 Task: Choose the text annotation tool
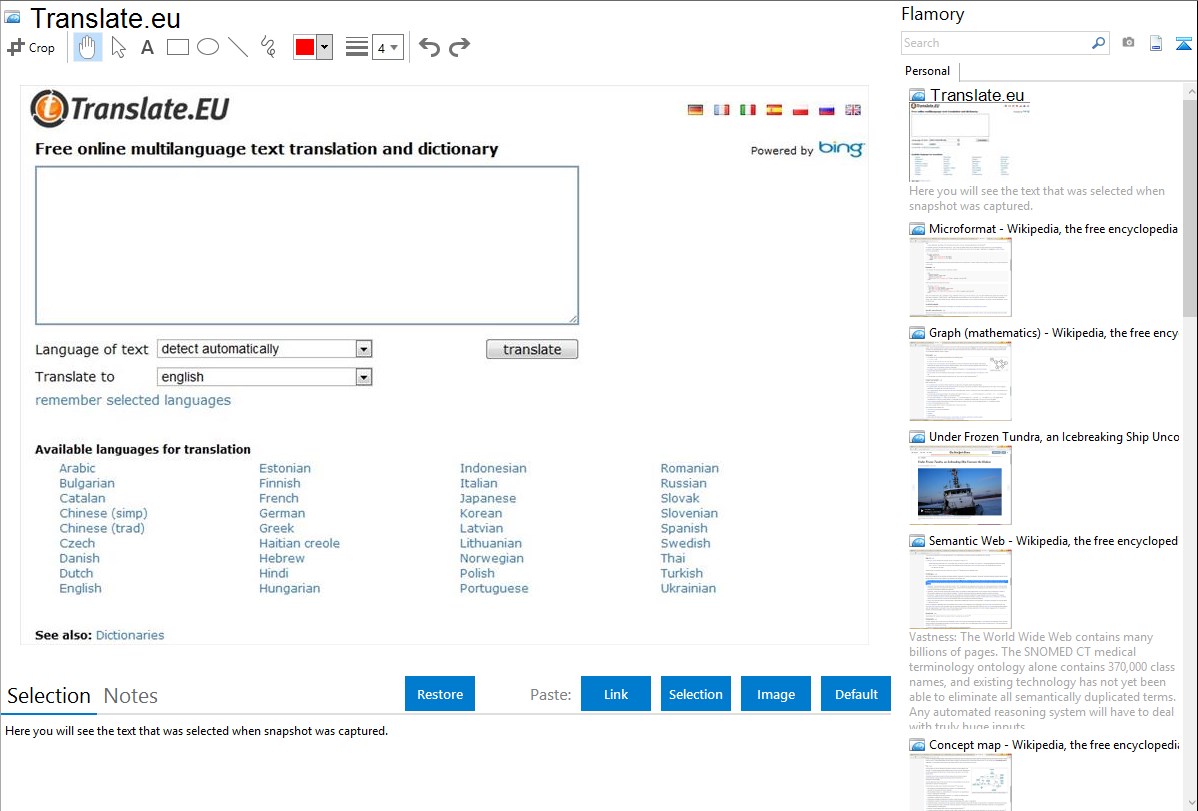click(147, 47)
